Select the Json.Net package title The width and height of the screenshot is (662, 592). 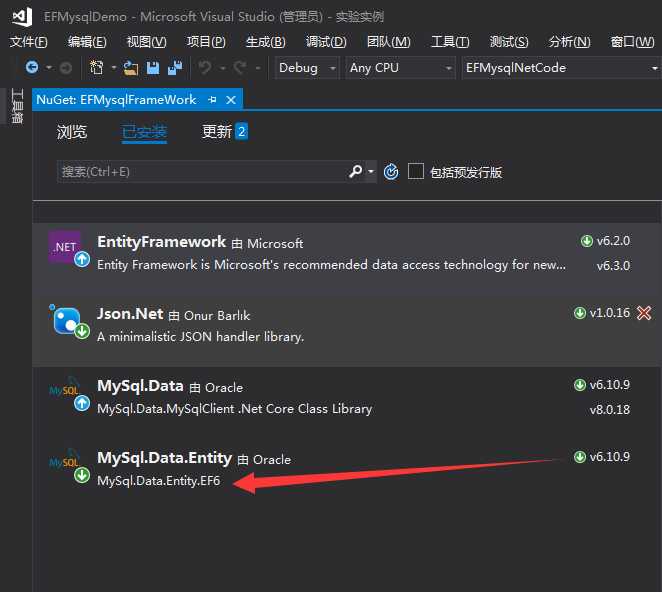tap(130, 314)
